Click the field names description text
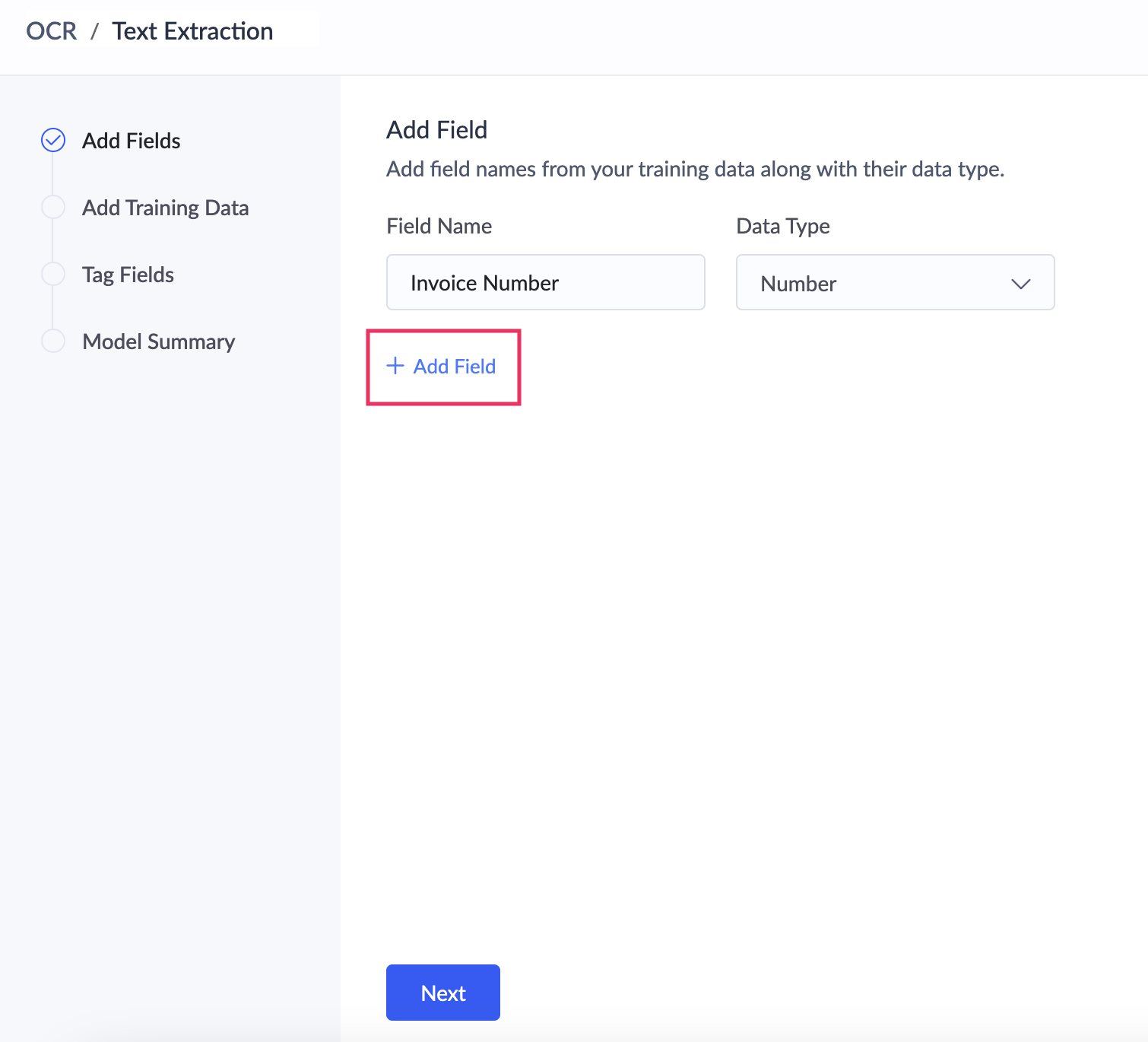1148x1042 pixels. 695,169
